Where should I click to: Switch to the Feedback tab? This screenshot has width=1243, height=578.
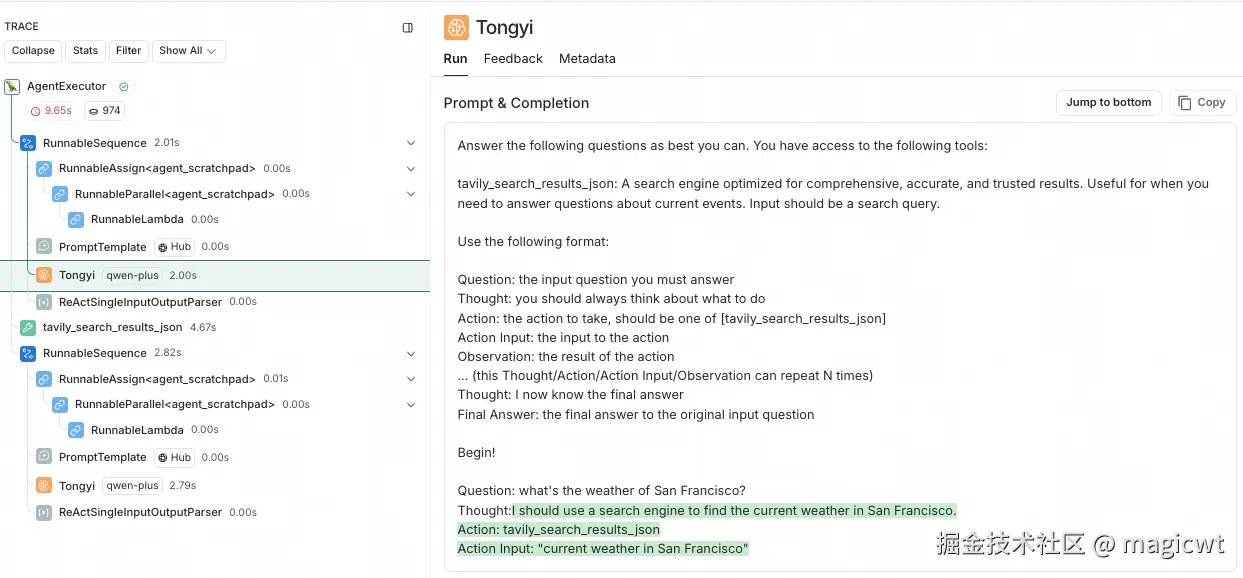[x=513, y=59]
